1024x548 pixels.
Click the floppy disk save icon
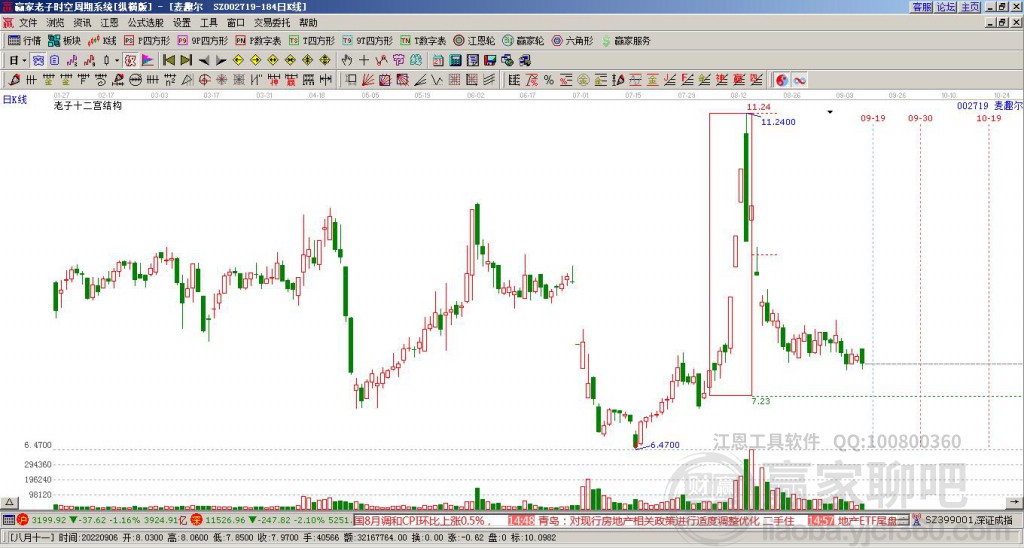click(490, 60)
